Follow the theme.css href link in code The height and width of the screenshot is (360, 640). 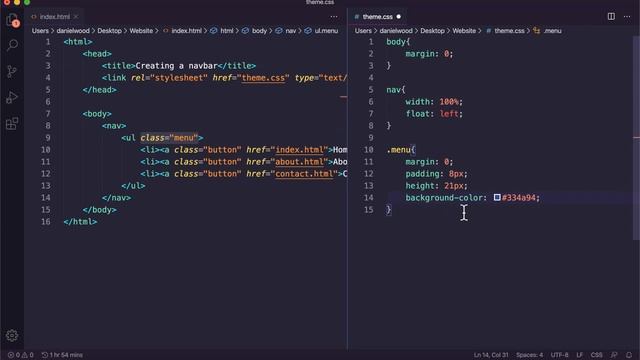[263, 78]
